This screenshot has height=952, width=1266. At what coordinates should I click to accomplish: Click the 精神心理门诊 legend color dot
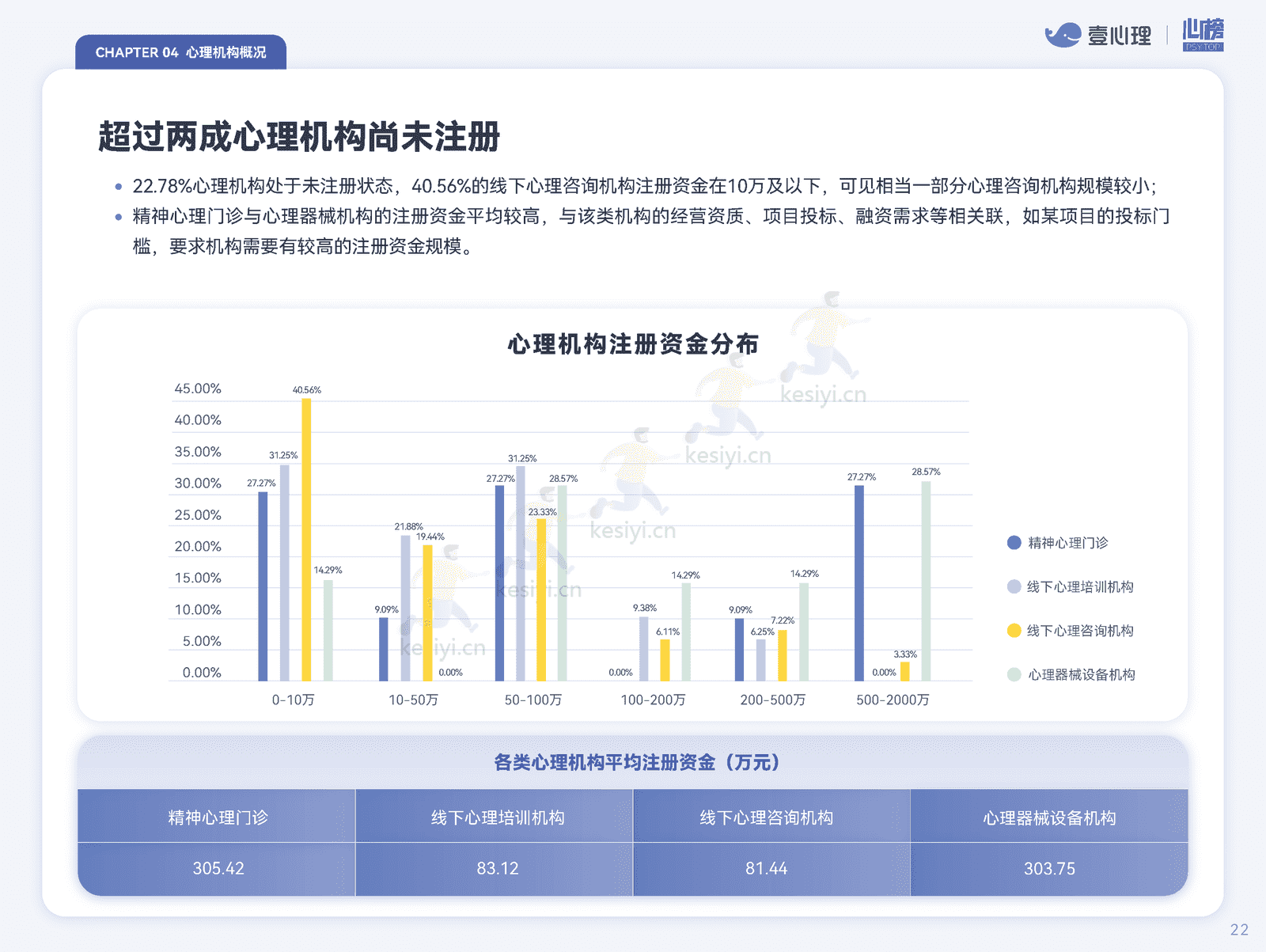(x=1014, y=543)
